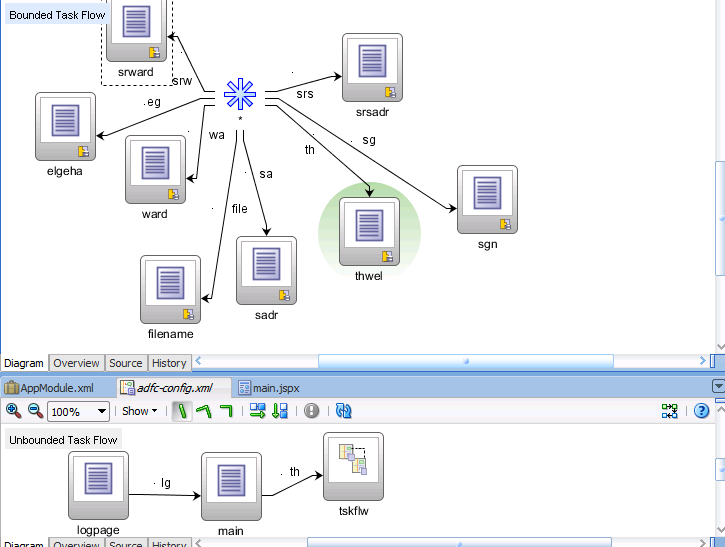Open the Overview view tab

[x=76, y=363]
